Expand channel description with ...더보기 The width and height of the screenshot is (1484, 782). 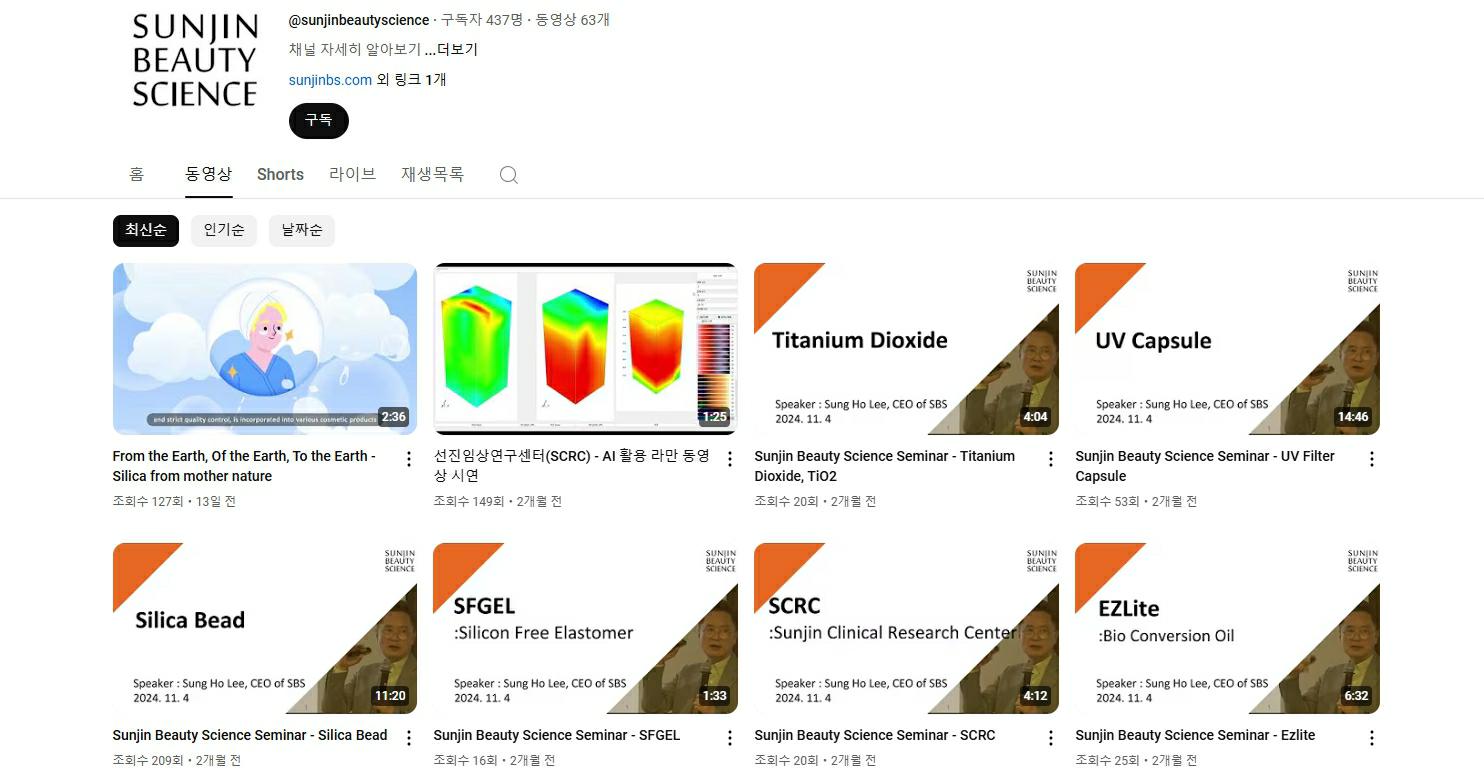coord(451,50)
